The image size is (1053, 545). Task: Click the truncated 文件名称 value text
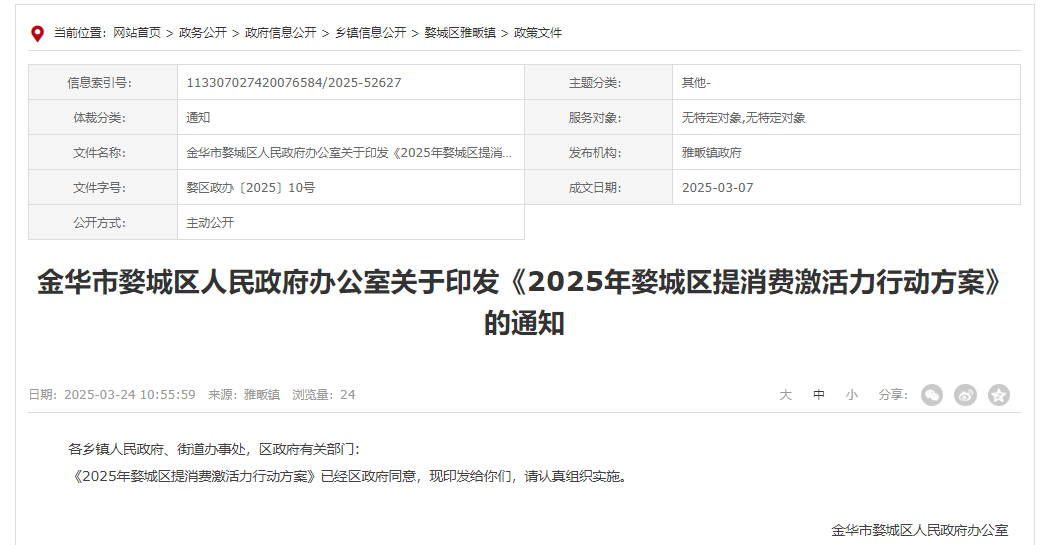point(349,152)
